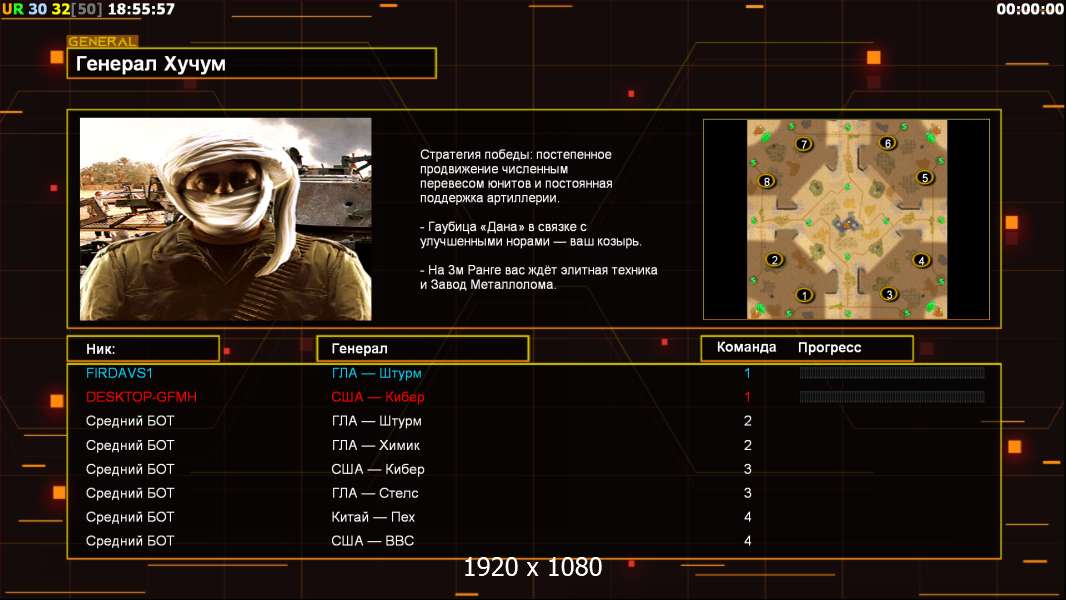The height and width of the screenshot is (600, 1066).
Task: Click white 'США — Кибер' of team 3 bot
Action: point(378,469)
